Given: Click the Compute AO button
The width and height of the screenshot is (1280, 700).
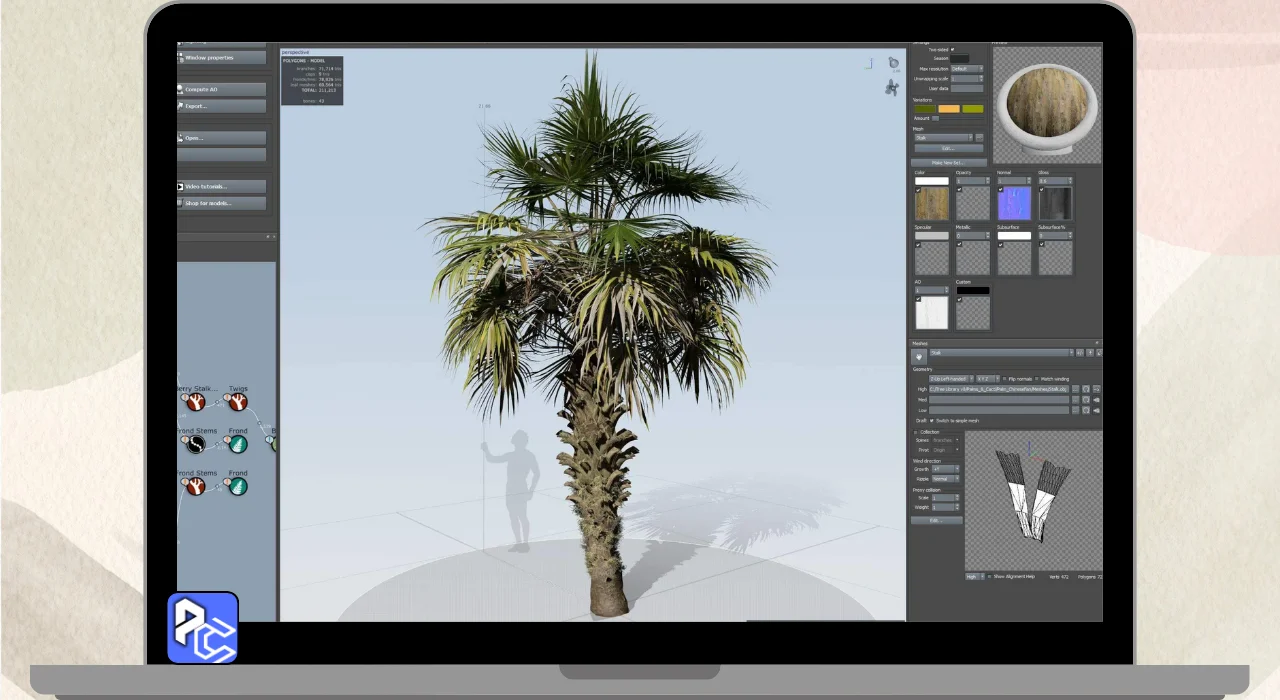Looking at the screenshot, I should pos(222,90).
